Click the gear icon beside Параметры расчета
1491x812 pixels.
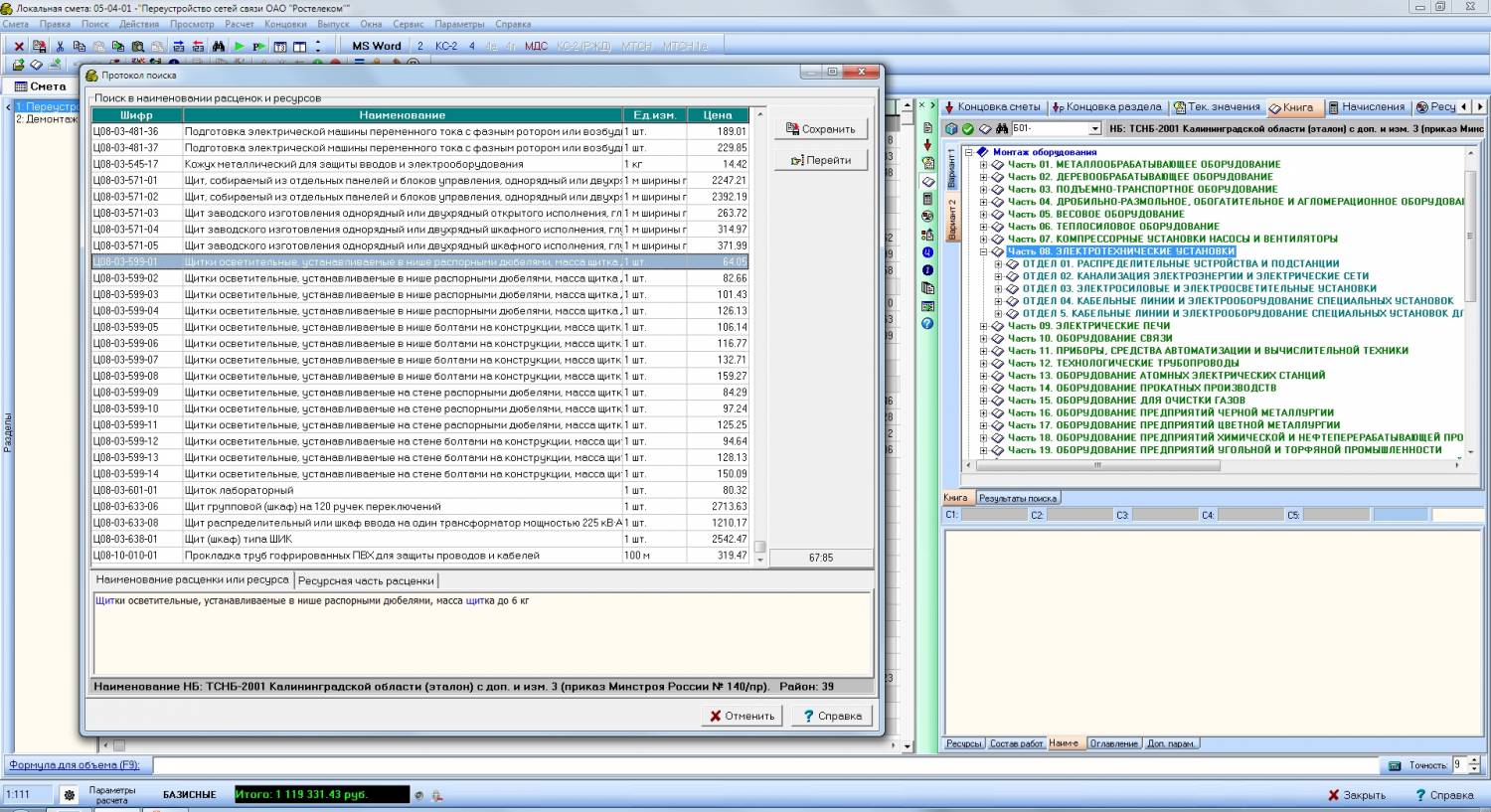(x=69, y=795)
